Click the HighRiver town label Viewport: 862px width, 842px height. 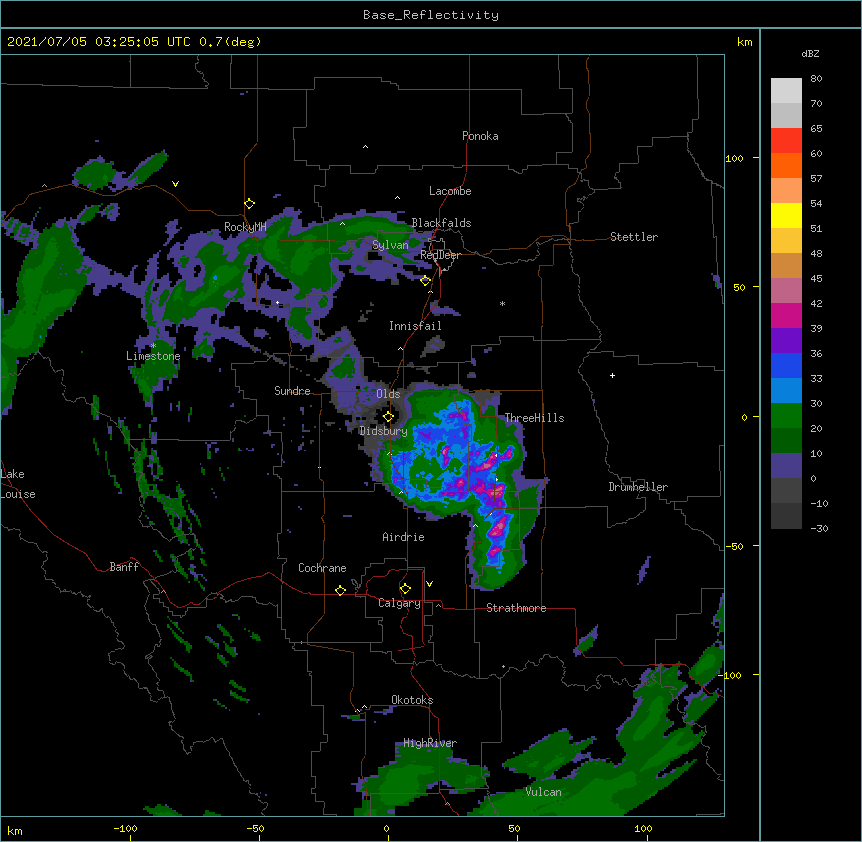pyautogui.click(x=430, y=743)
